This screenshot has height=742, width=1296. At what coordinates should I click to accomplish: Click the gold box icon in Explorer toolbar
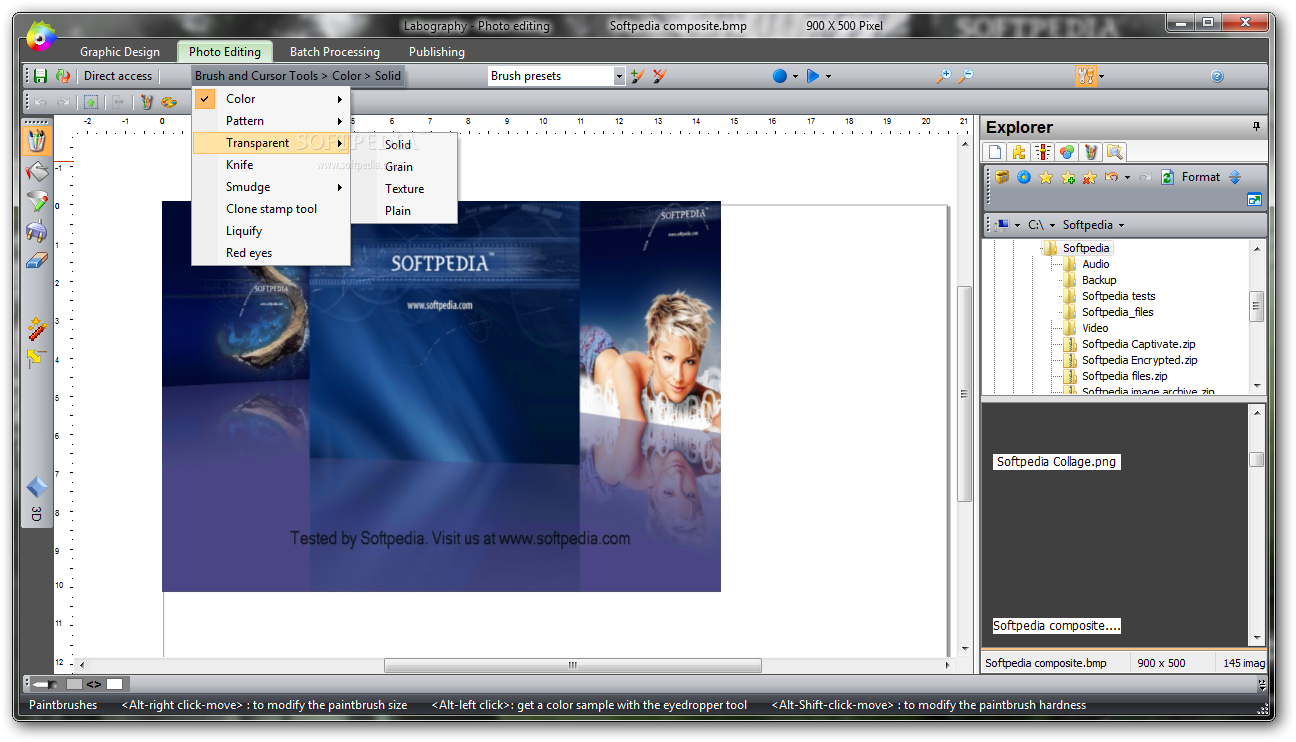(x=1002, y=177)
